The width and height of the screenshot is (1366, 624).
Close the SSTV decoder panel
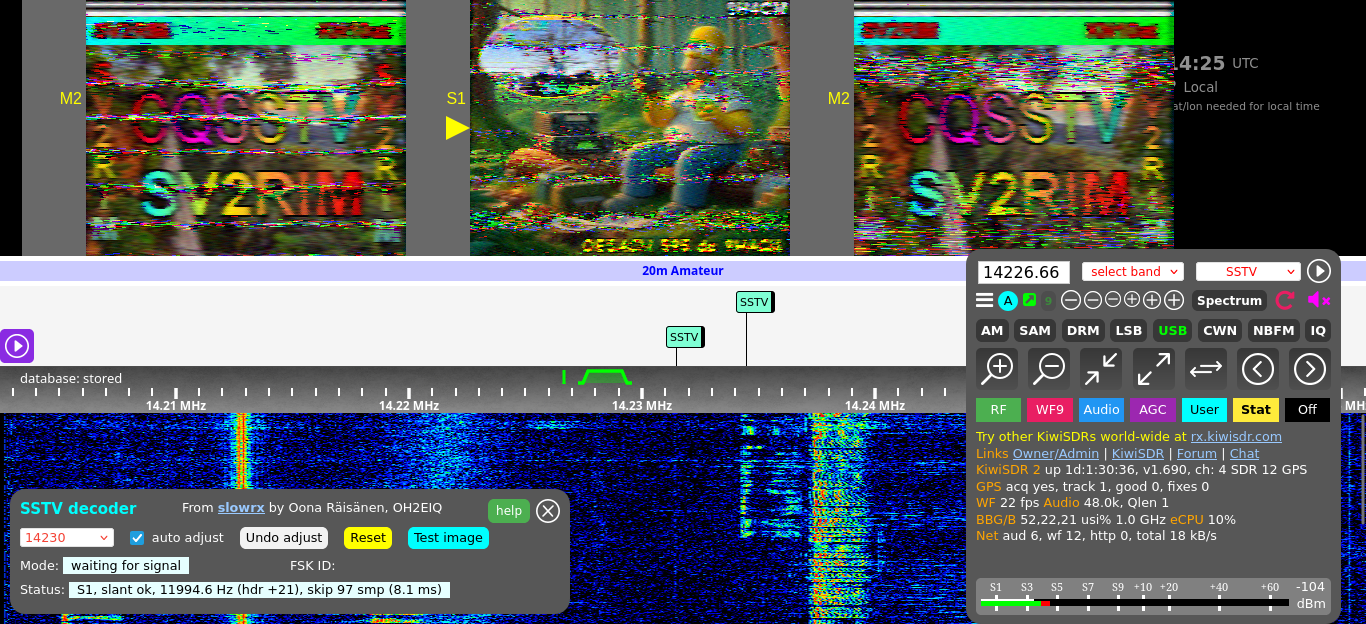click(x=548, y=511)
